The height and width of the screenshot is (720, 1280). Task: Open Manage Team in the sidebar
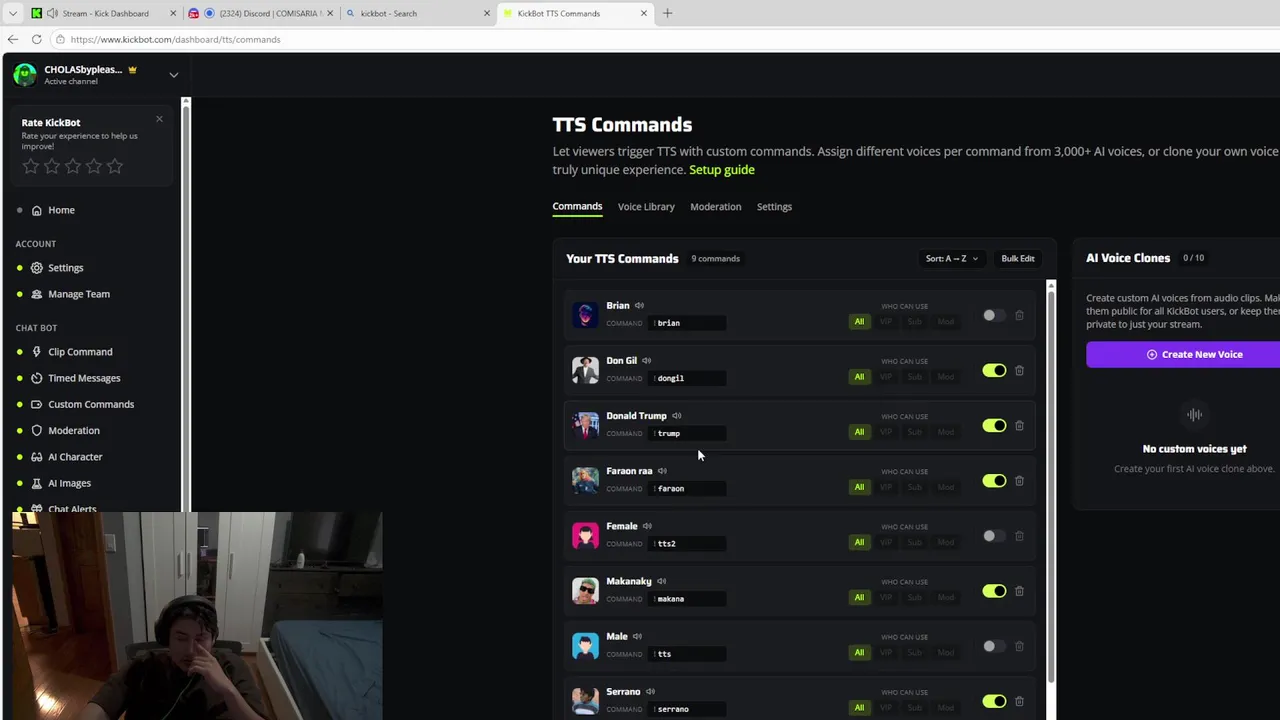78,294
